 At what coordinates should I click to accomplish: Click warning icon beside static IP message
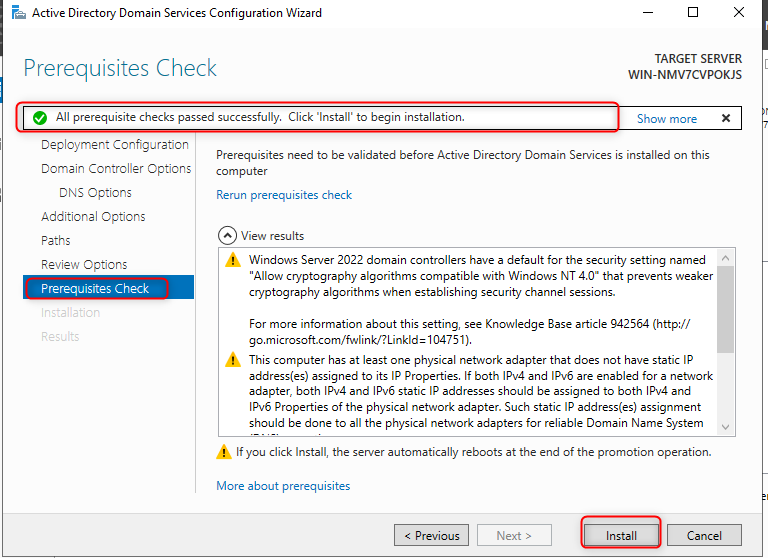(x=233, y=360)
